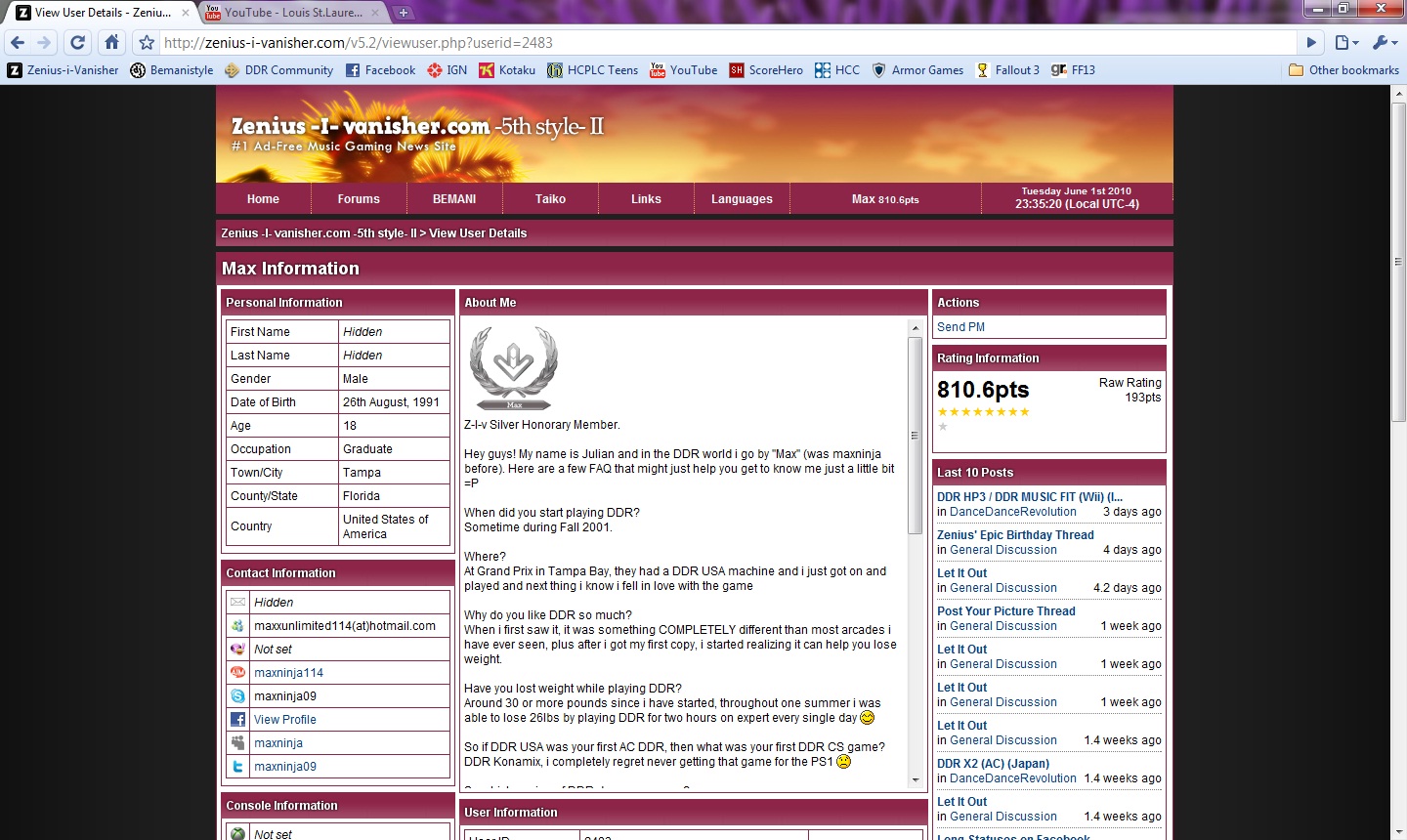This screenshot has height=840, width=1407.
Task: Switch to the YouTube - Louis St.Laure tab
Action: coord(294,13)
